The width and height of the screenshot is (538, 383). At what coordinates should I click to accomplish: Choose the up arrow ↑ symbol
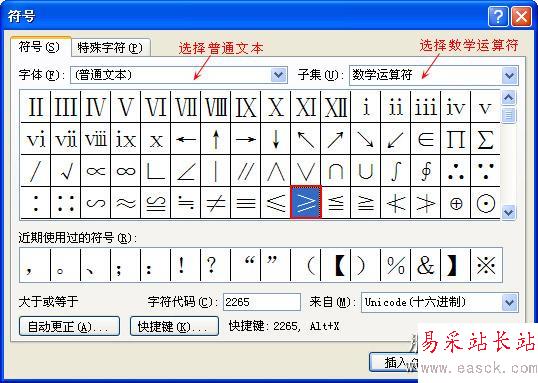click(x=216, y=139)
